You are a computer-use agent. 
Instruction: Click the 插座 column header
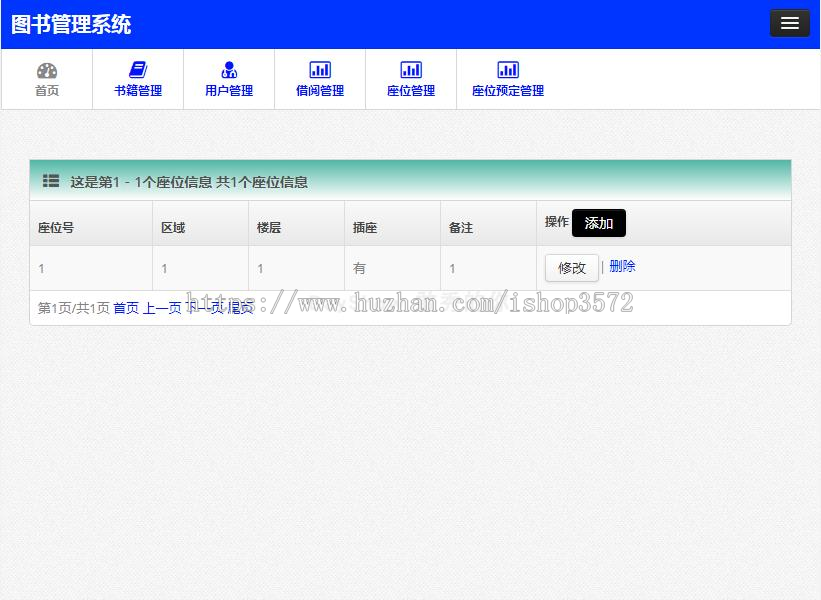tap(365, 228)
